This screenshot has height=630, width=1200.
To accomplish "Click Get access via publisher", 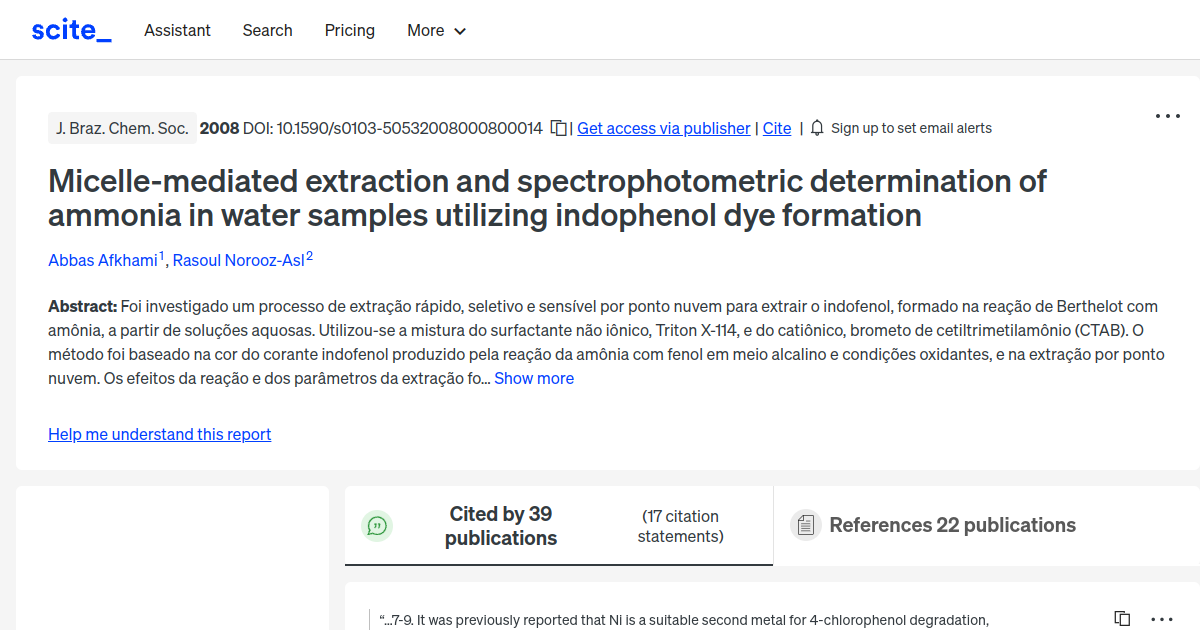I will pos(663,128).
